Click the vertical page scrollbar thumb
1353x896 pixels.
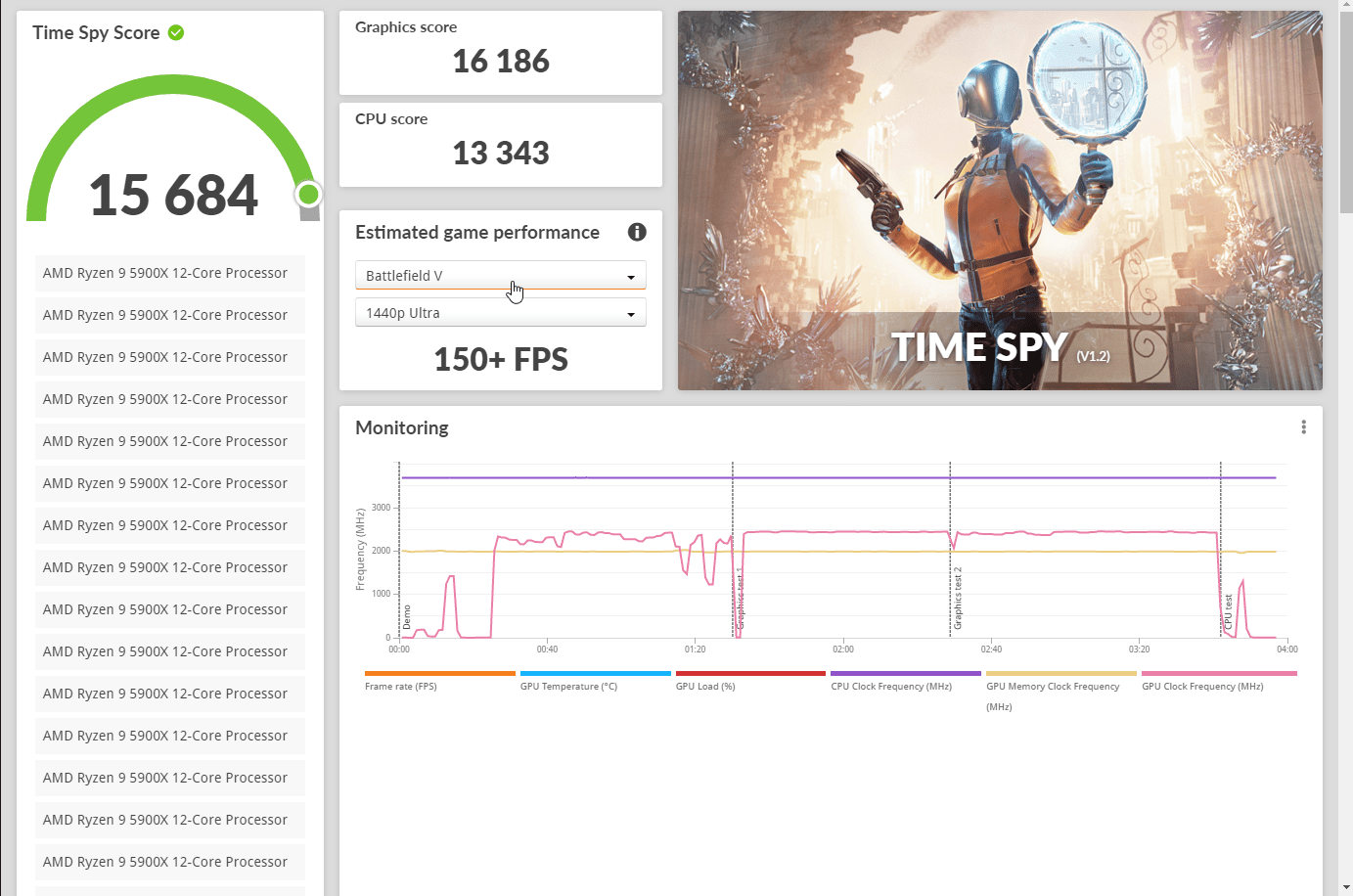pos(1346,112)
